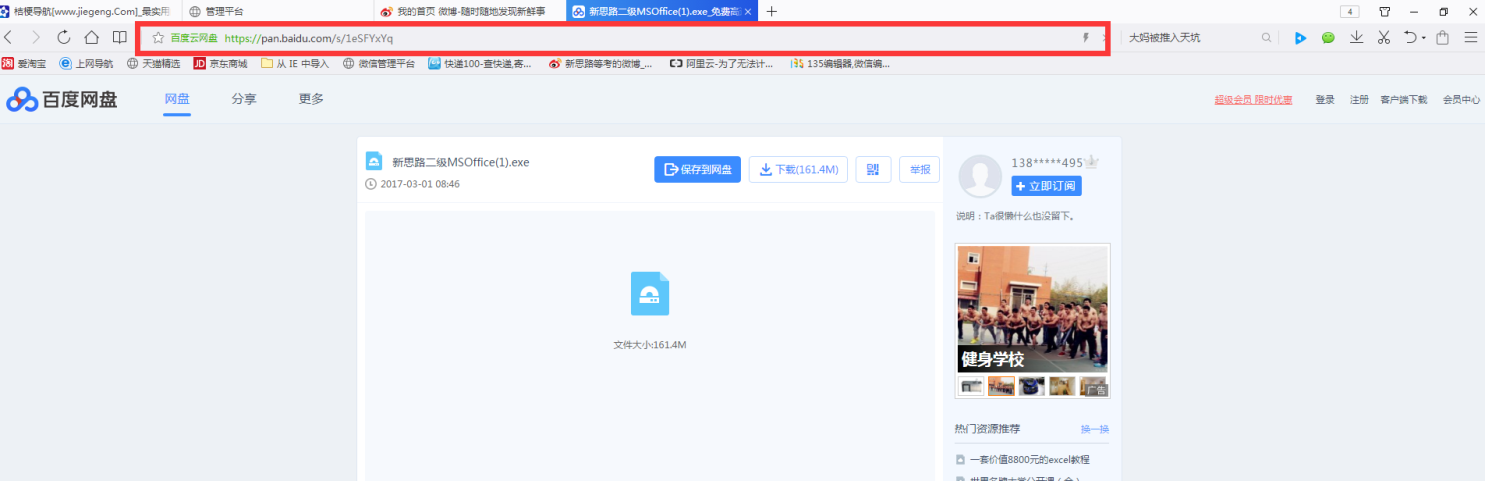The width and height of the screenshot is (1485, 481).
Task: Click the 登录 link
Action: coord(1325,100)
